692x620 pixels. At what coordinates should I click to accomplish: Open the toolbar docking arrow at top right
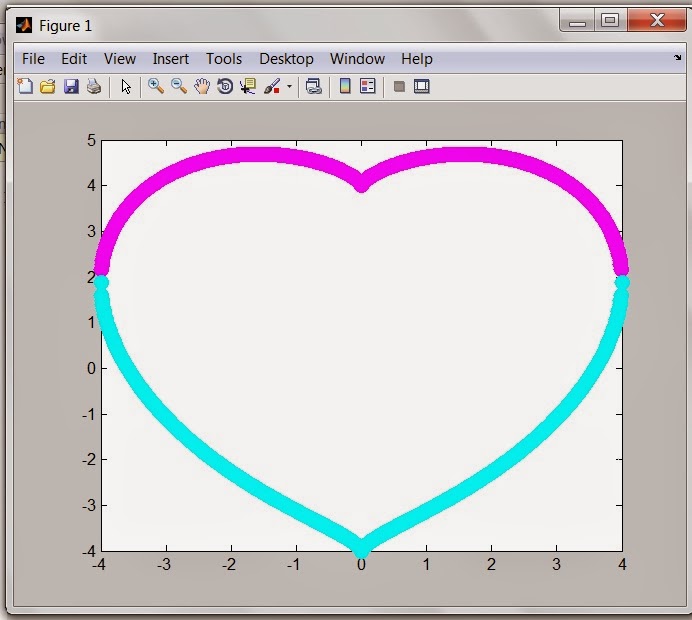point(678,58)
